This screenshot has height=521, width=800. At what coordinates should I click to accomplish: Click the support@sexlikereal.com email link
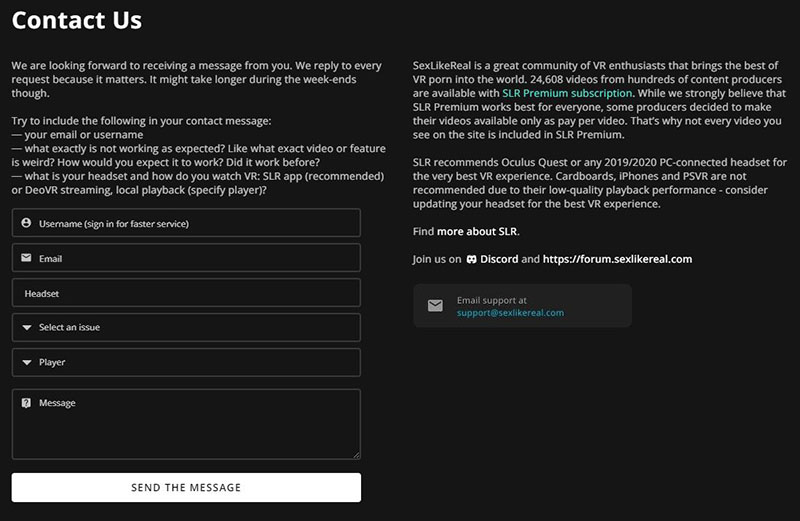point(510,313)
